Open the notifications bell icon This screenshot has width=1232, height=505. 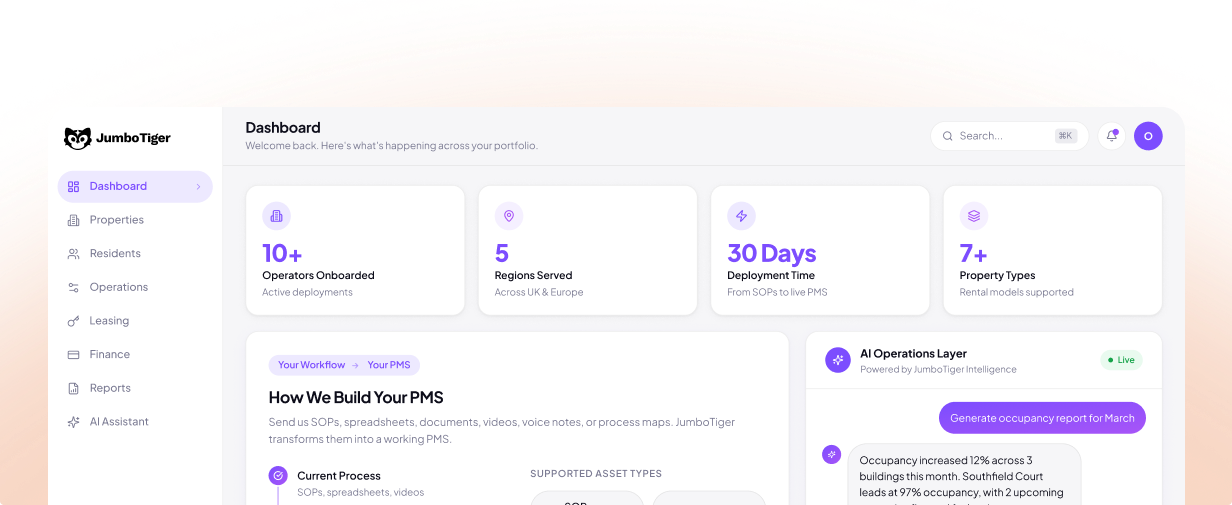(x=1112, y=136)
